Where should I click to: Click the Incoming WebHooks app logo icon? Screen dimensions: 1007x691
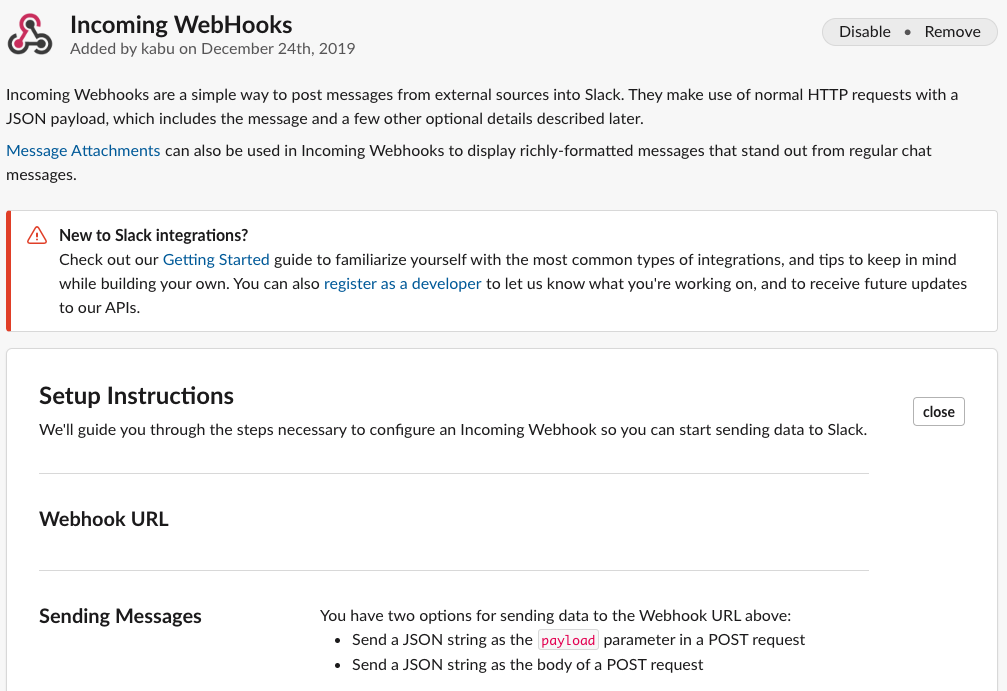29,35
